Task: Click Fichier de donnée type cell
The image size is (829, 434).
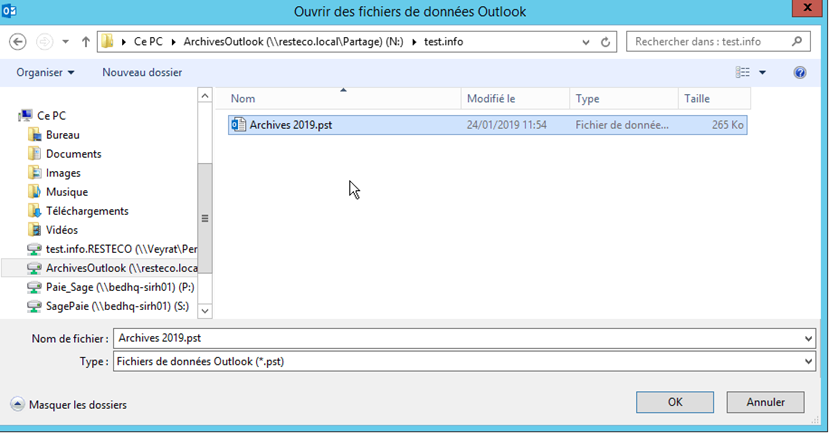Action: [x=622, y=125]
